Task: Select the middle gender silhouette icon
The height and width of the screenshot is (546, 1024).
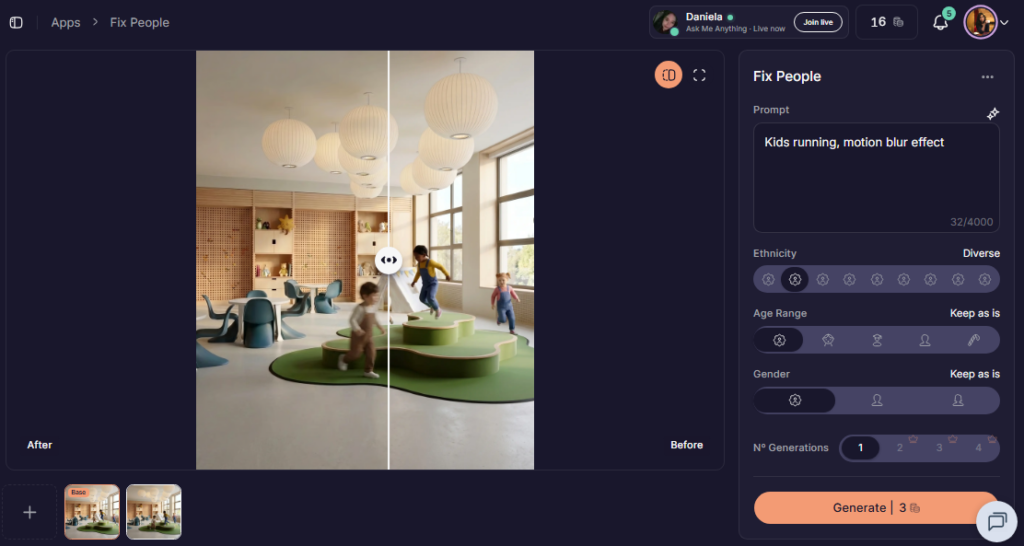Action: pos(877,400)
